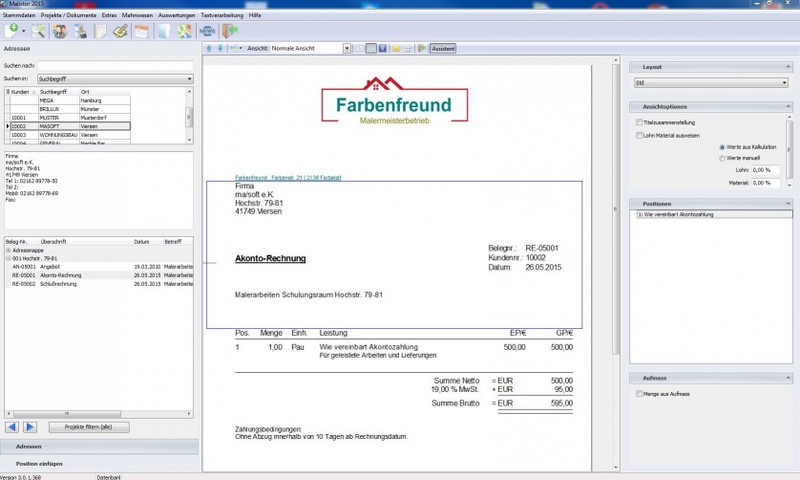Open the calendar icon in the main toolbar

[x=141, y=31]
